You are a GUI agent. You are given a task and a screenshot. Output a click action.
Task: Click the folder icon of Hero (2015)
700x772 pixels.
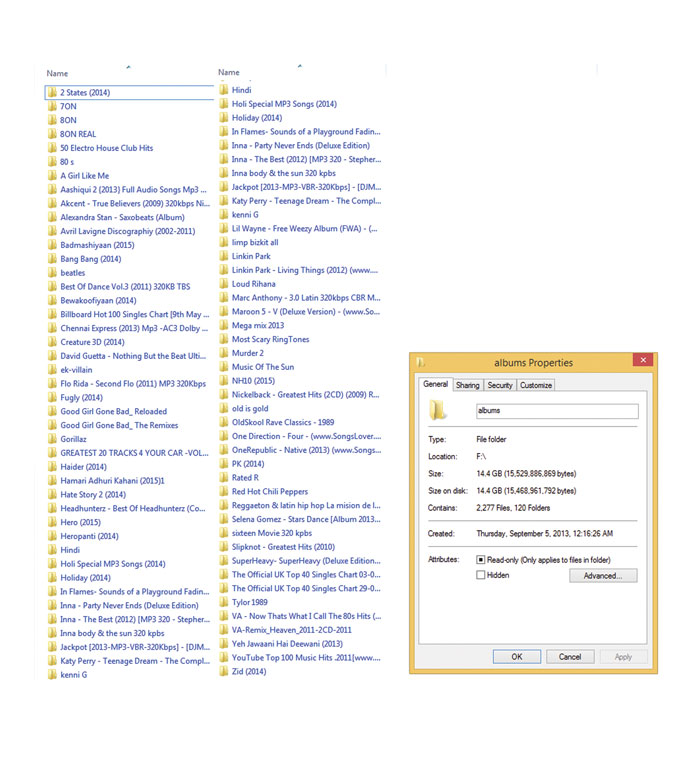coord(52,522)
